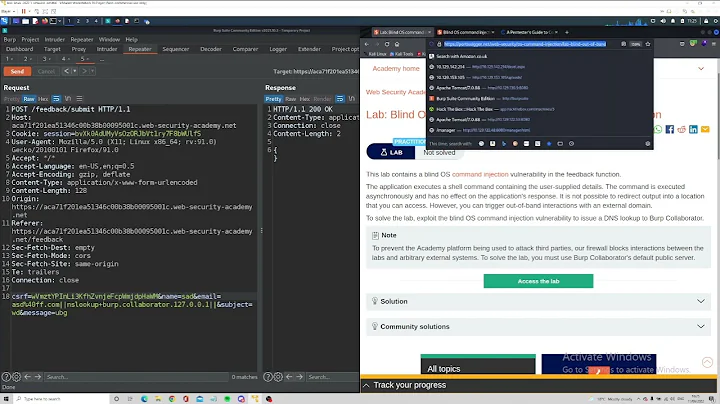Switch to 'A Pentester's Guide' browser tab

point(529,32)
